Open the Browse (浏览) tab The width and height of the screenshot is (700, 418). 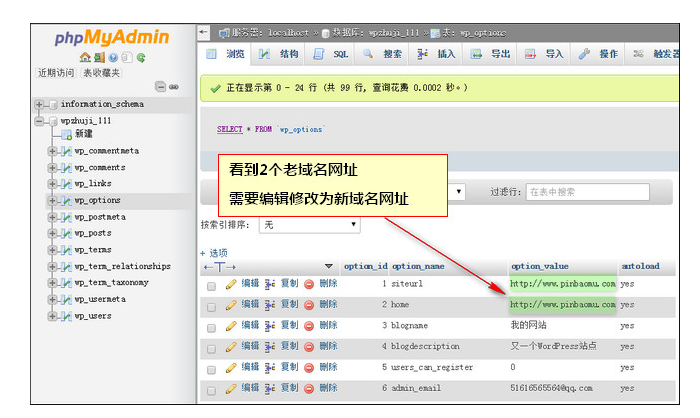pyautogui.click(x=225, y=54)
